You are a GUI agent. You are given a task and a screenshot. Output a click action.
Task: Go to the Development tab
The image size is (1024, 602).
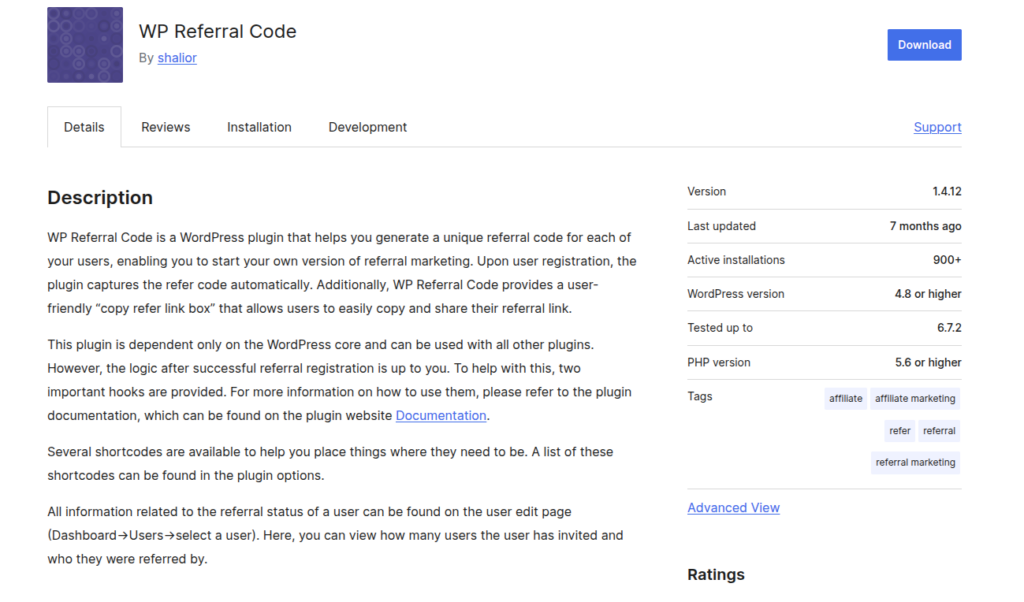(x=368, y=127)
